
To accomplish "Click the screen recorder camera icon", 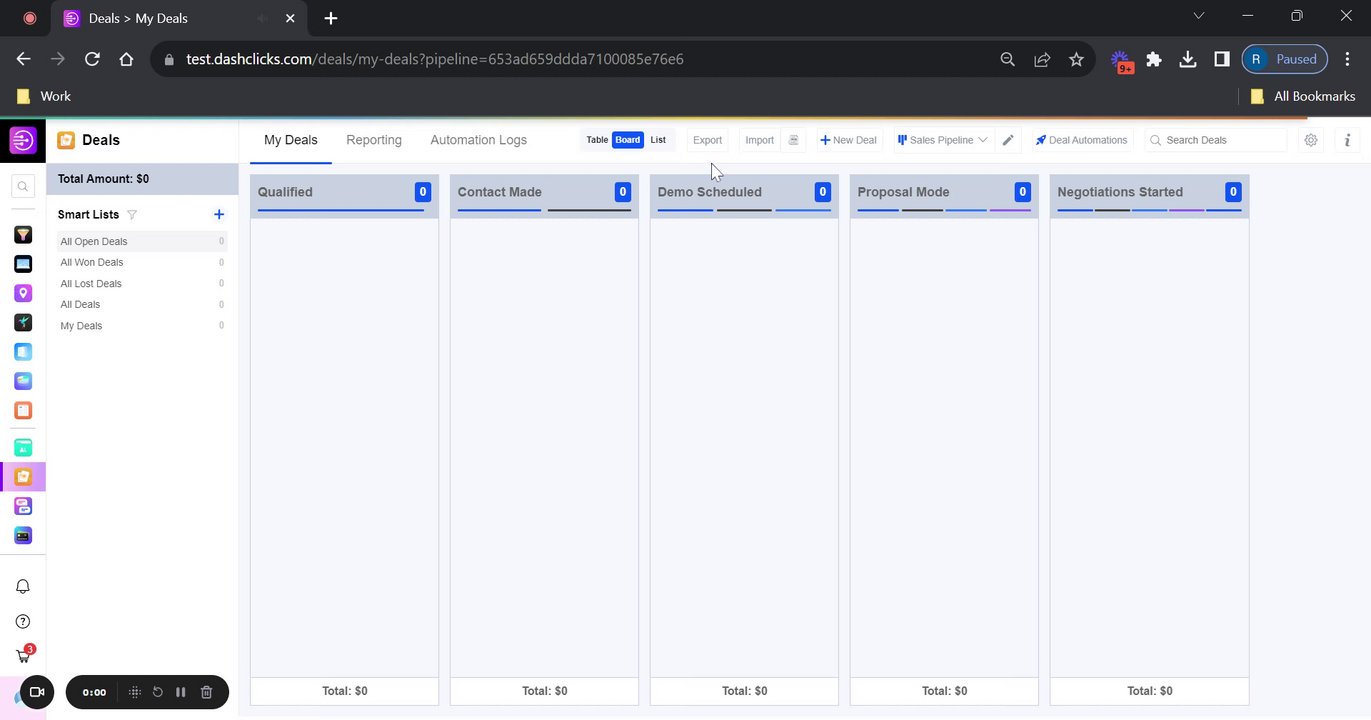I will (37, 692).
